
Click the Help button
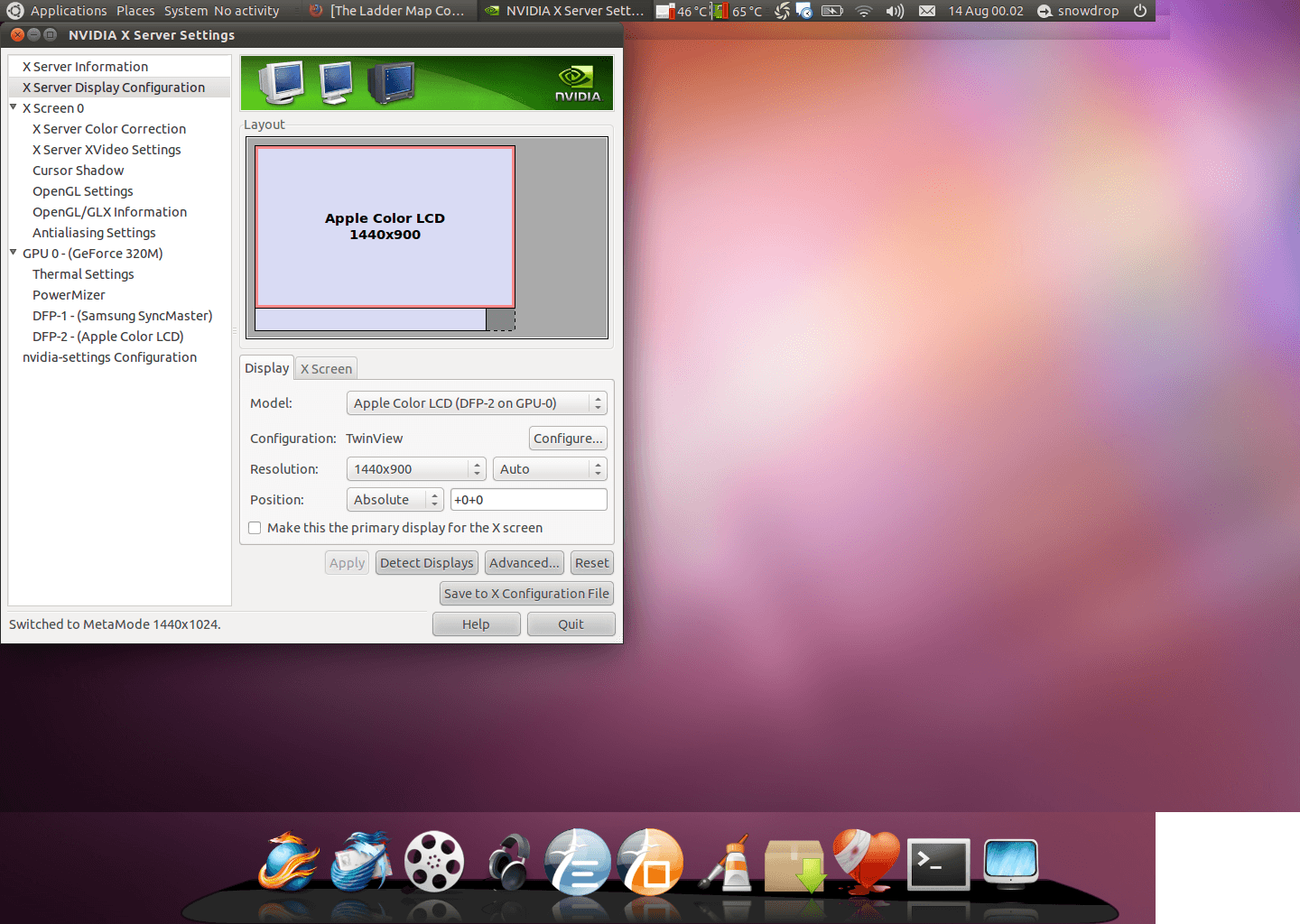tap(476, 624)
